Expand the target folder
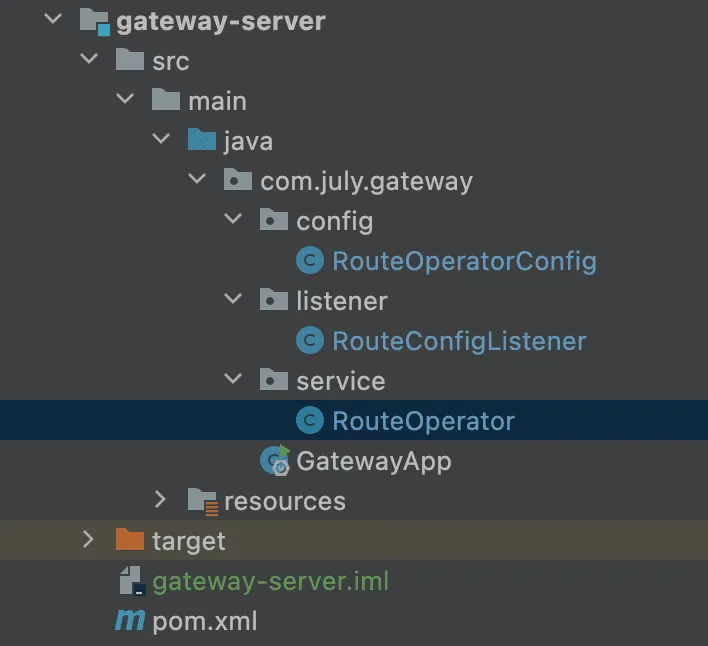 (89, 541)
